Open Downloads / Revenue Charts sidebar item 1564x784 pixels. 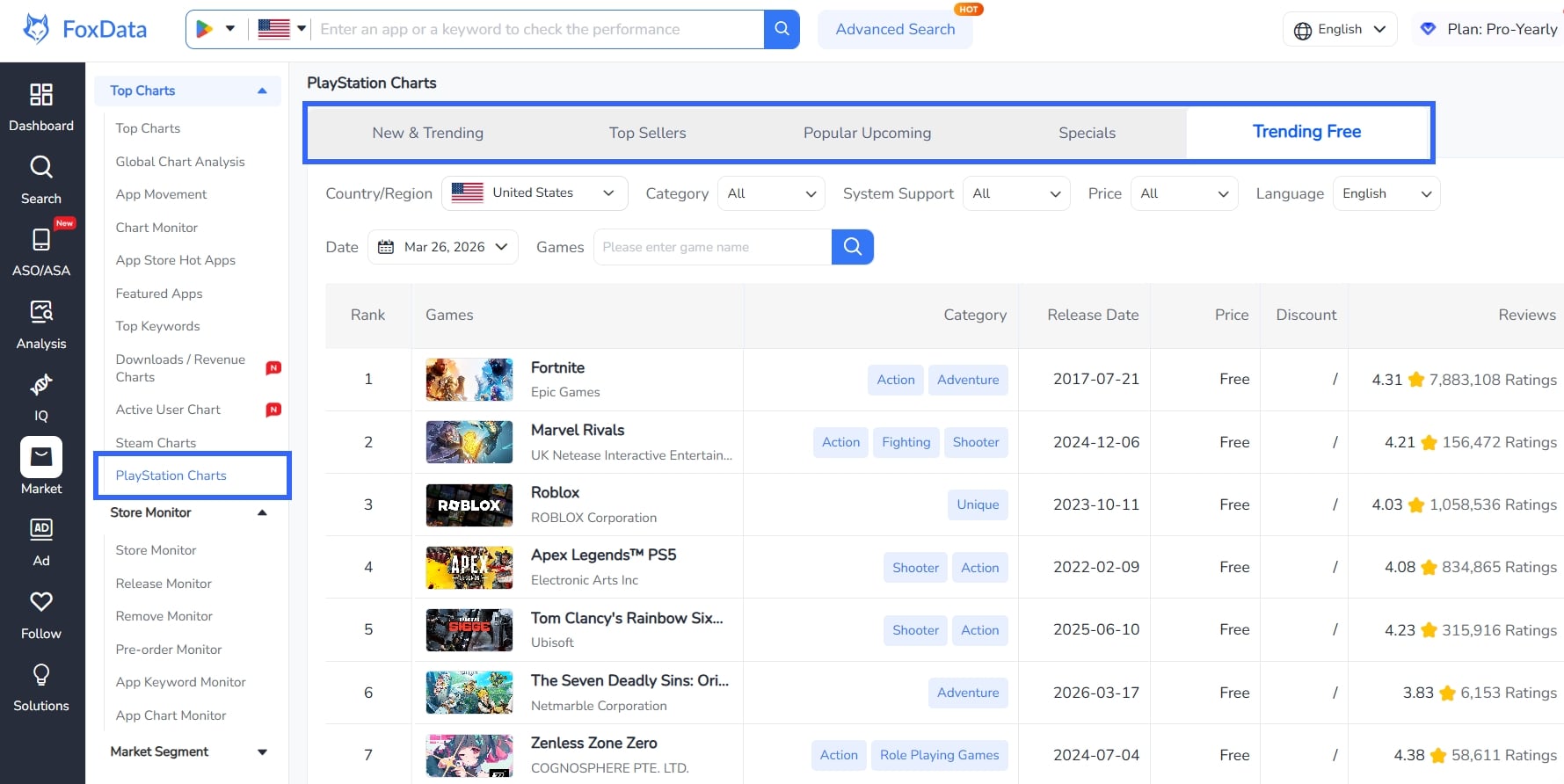[180, 367]
